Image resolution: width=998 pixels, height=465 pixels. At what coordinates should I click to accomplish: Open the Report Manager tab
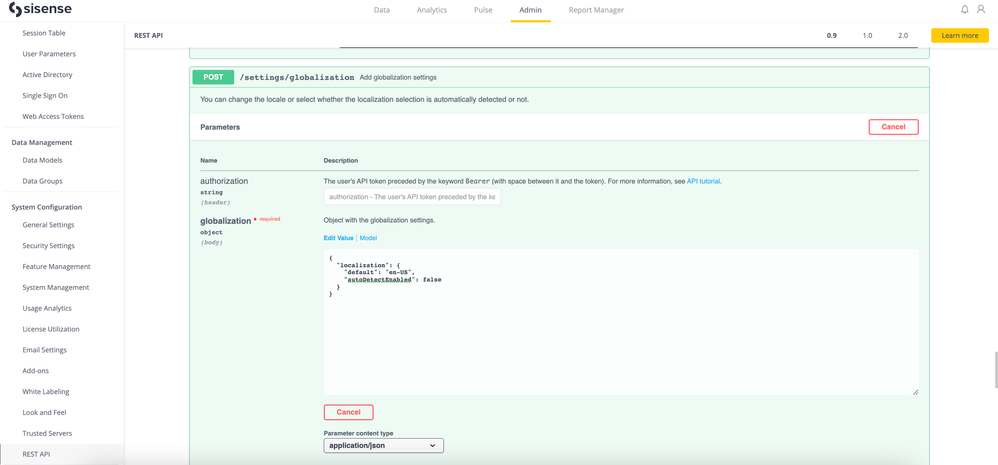(596, 10)
